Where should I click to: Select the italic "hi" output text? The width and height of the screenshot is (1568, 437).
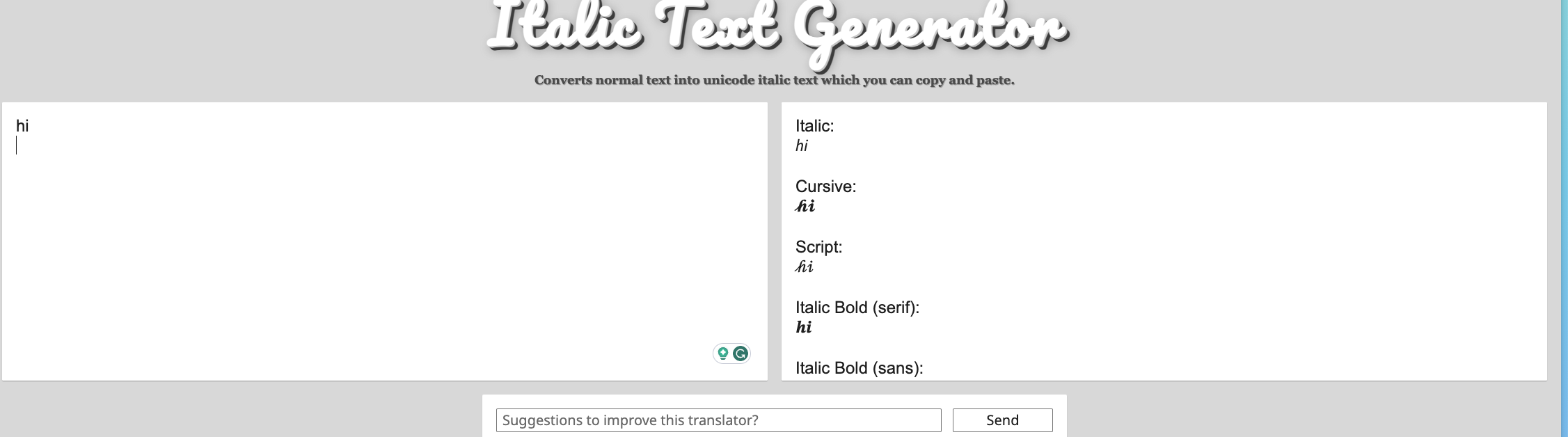coord(802,146)
